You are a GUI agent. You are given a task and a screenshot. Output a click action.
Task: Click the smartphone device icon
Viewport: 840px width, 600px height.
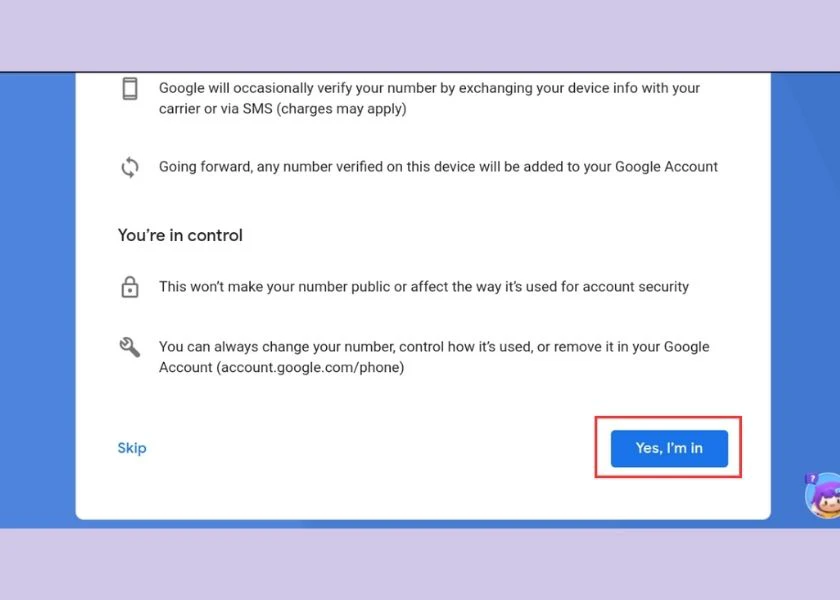tap(130, 89)
